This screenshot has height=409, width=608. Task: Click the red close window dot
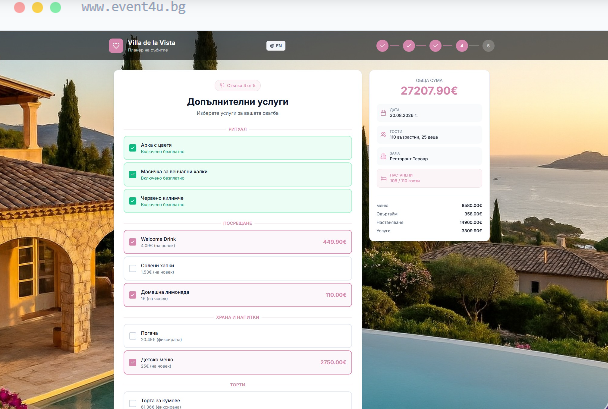pos(19,7)
